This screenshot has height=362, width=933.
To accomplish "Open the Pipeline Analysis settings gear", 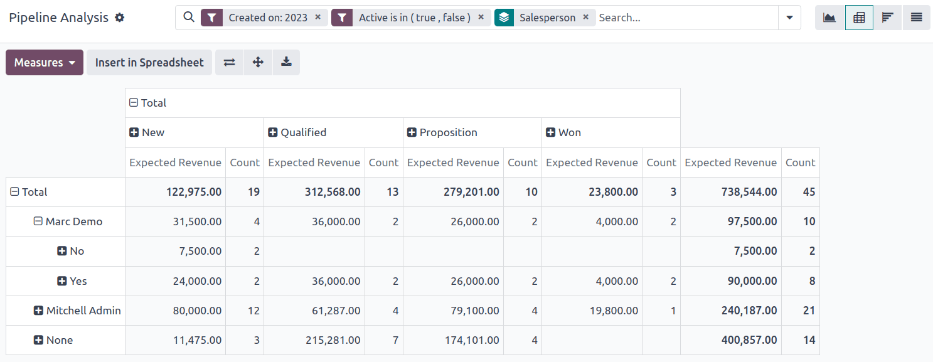I will 120,18.
